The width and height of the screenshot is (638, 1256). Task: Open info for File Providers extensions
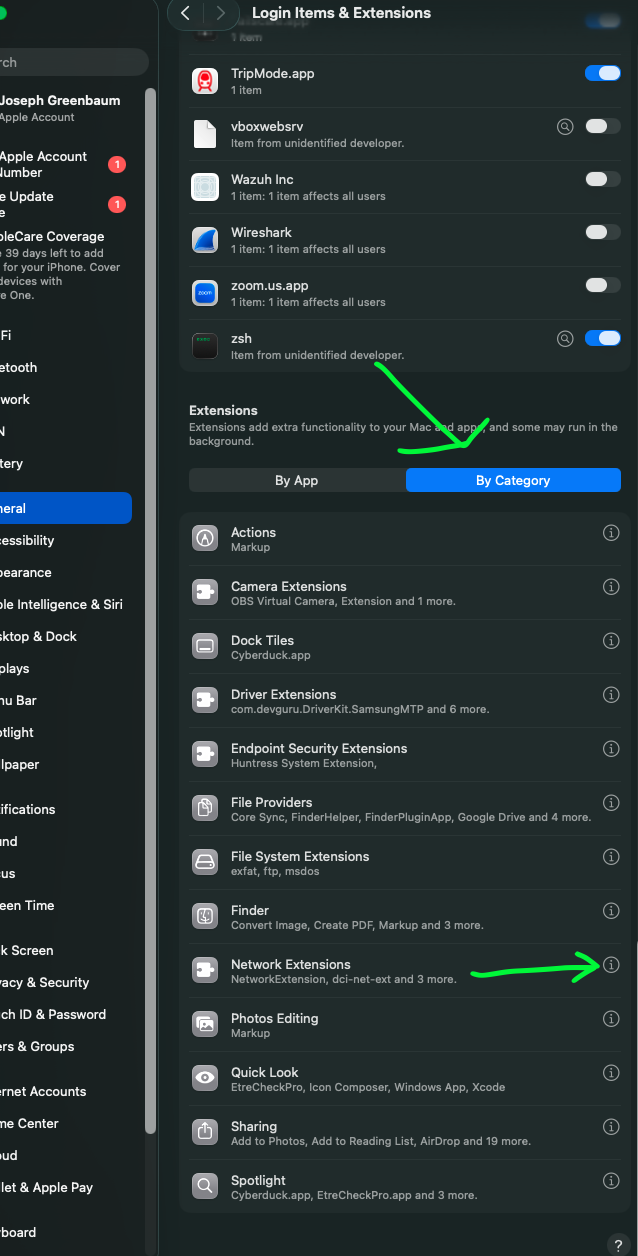click(x=611, y=803)
